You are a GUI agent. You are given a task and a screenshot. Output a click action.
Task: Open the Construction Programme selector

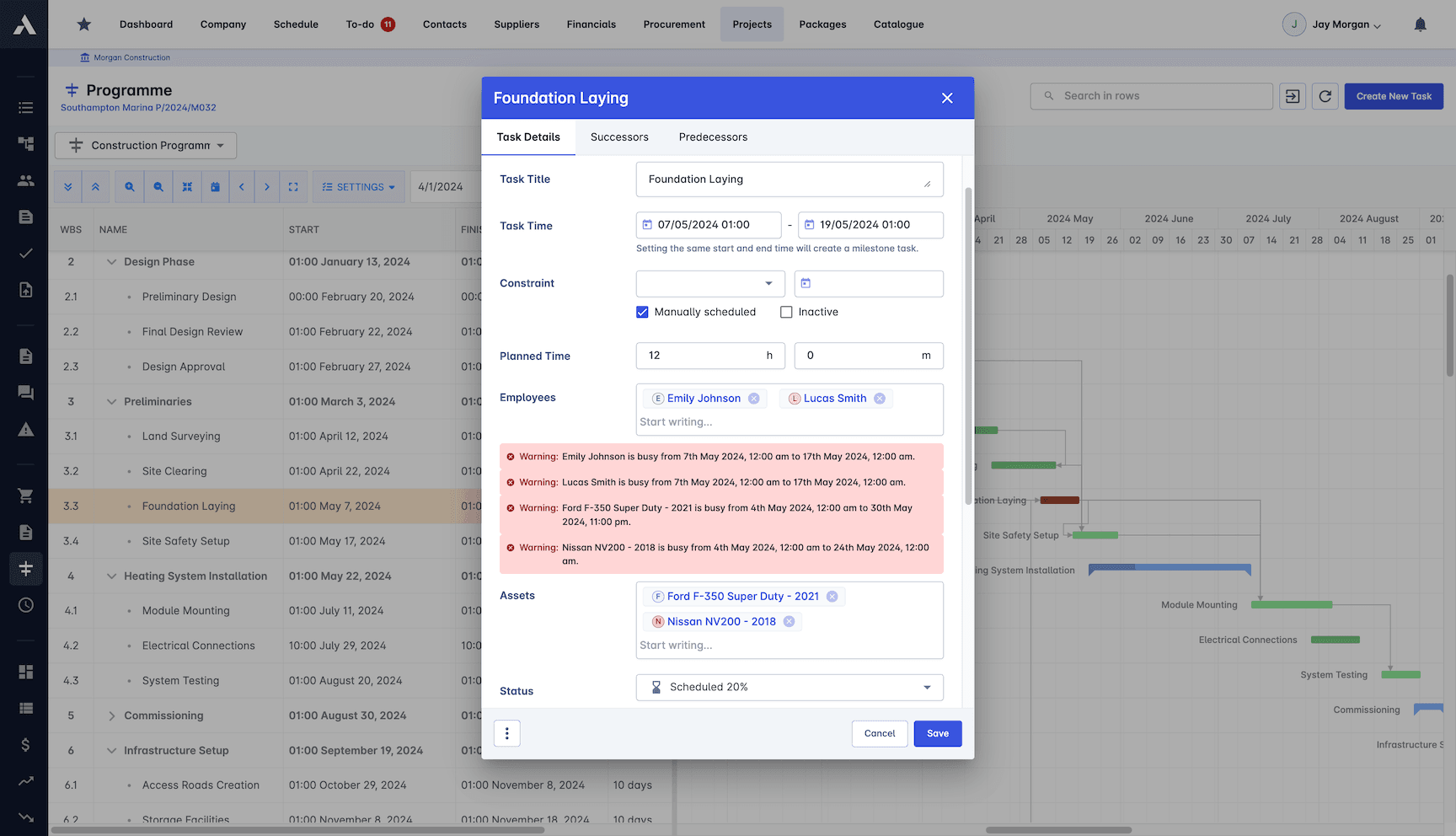(x=145, y=145)
